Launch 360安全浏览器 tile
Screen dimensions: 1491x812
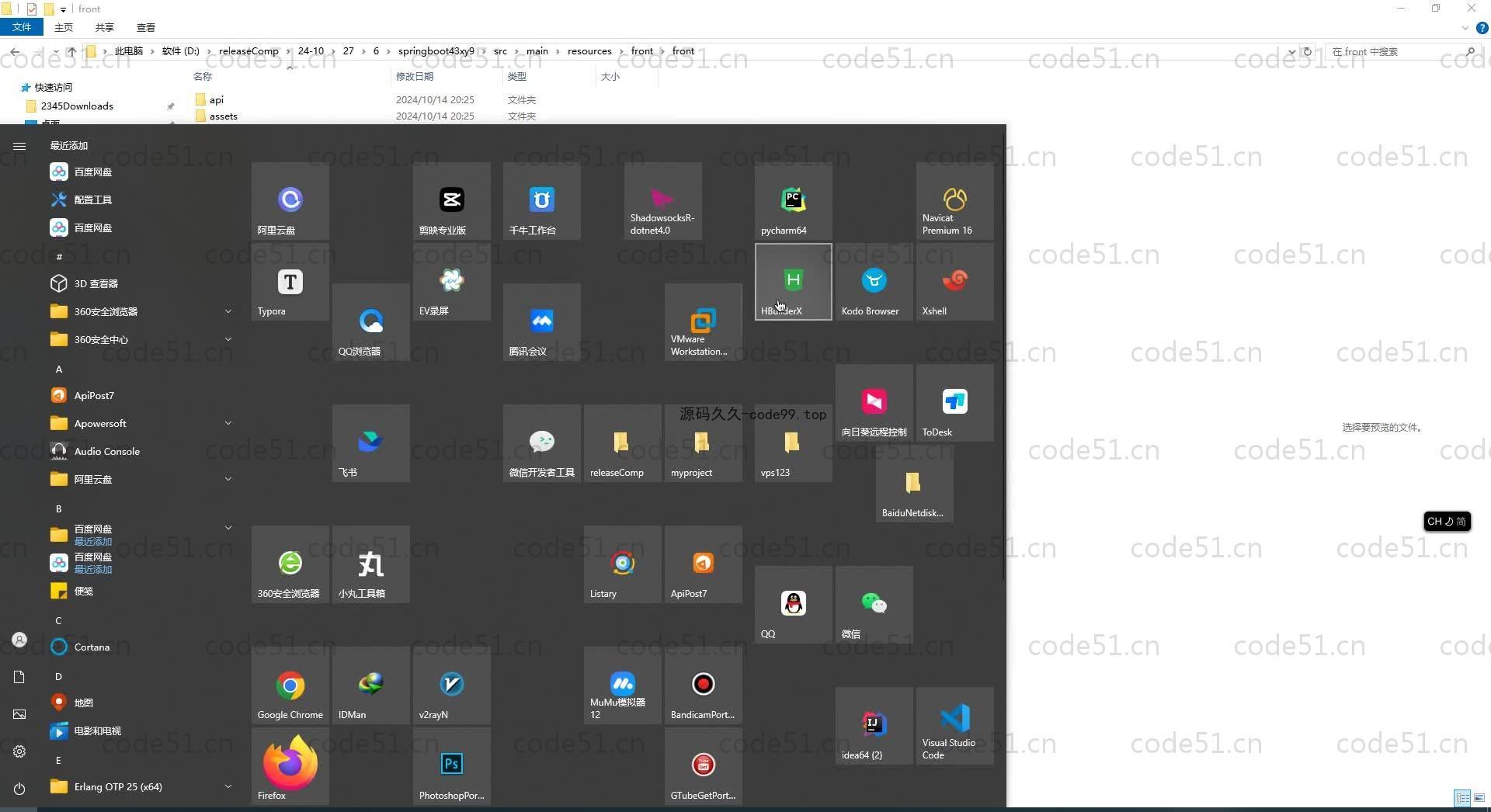tap(290, 564)
